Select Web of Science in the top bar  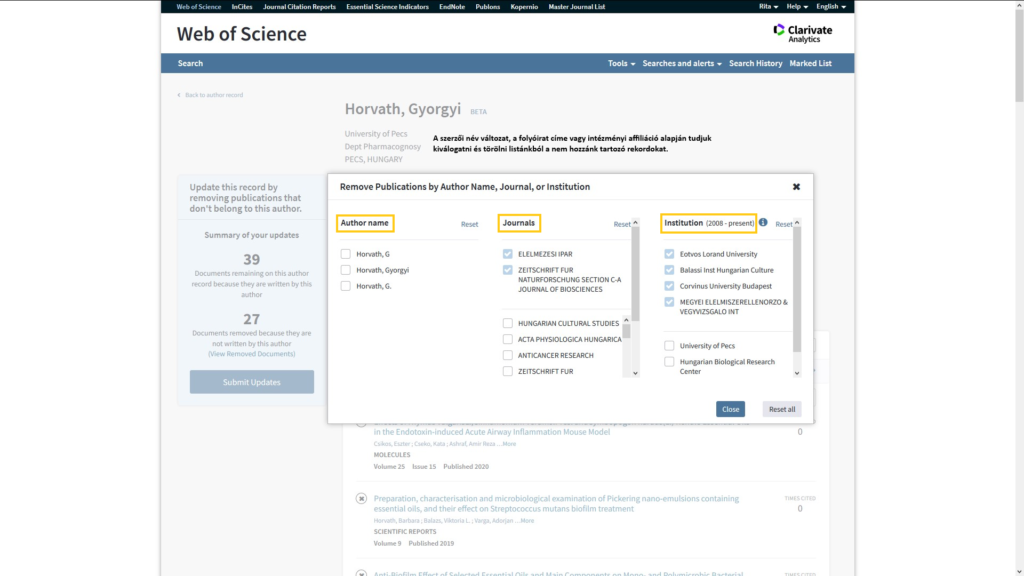[x=199, y=7]
